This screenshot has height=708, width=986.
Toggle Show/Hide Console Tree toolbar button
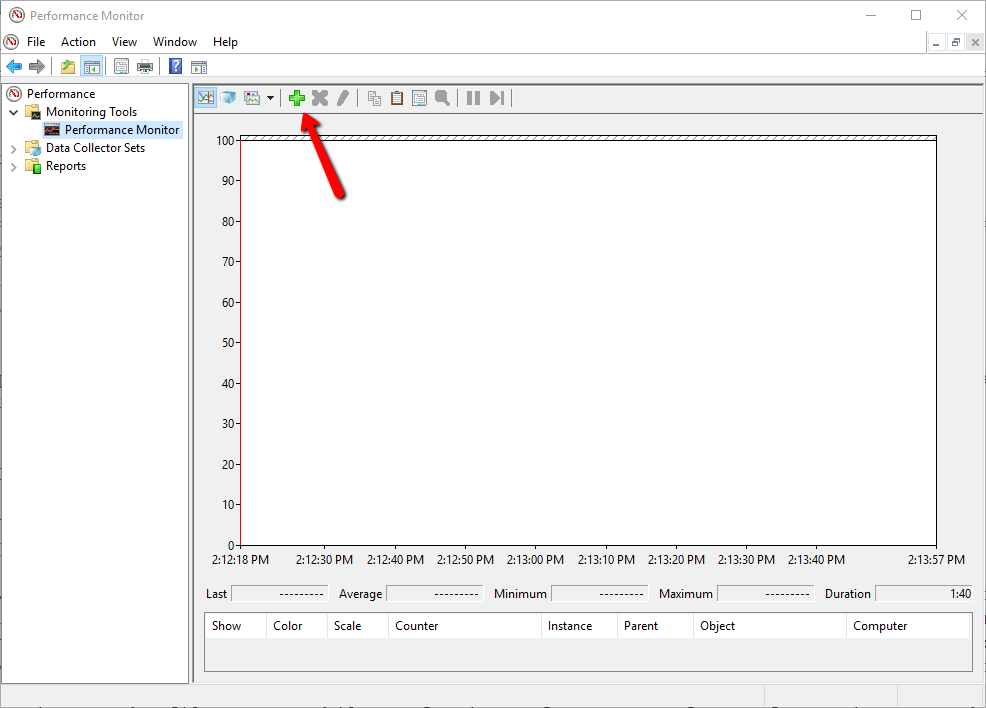[92, 66]
